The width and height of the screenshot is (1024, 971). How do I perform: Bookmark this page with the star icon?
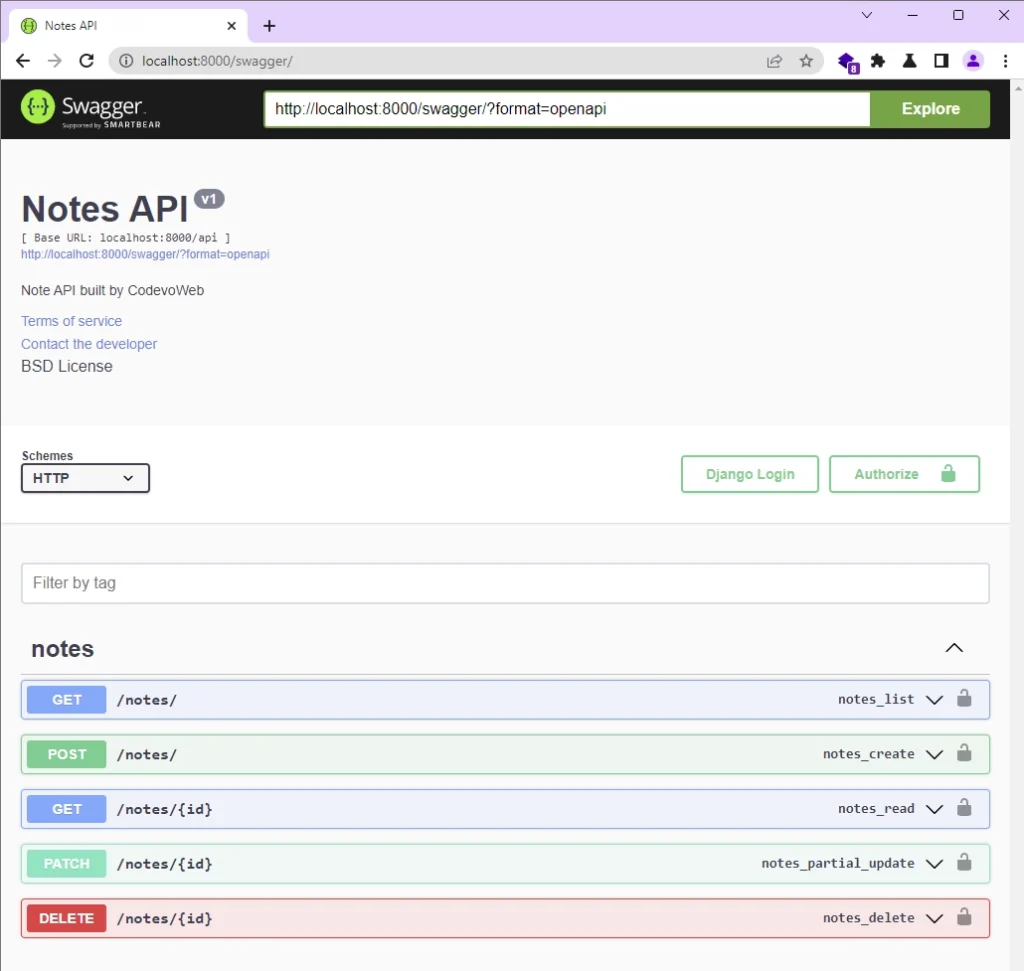tap(806, 61)
